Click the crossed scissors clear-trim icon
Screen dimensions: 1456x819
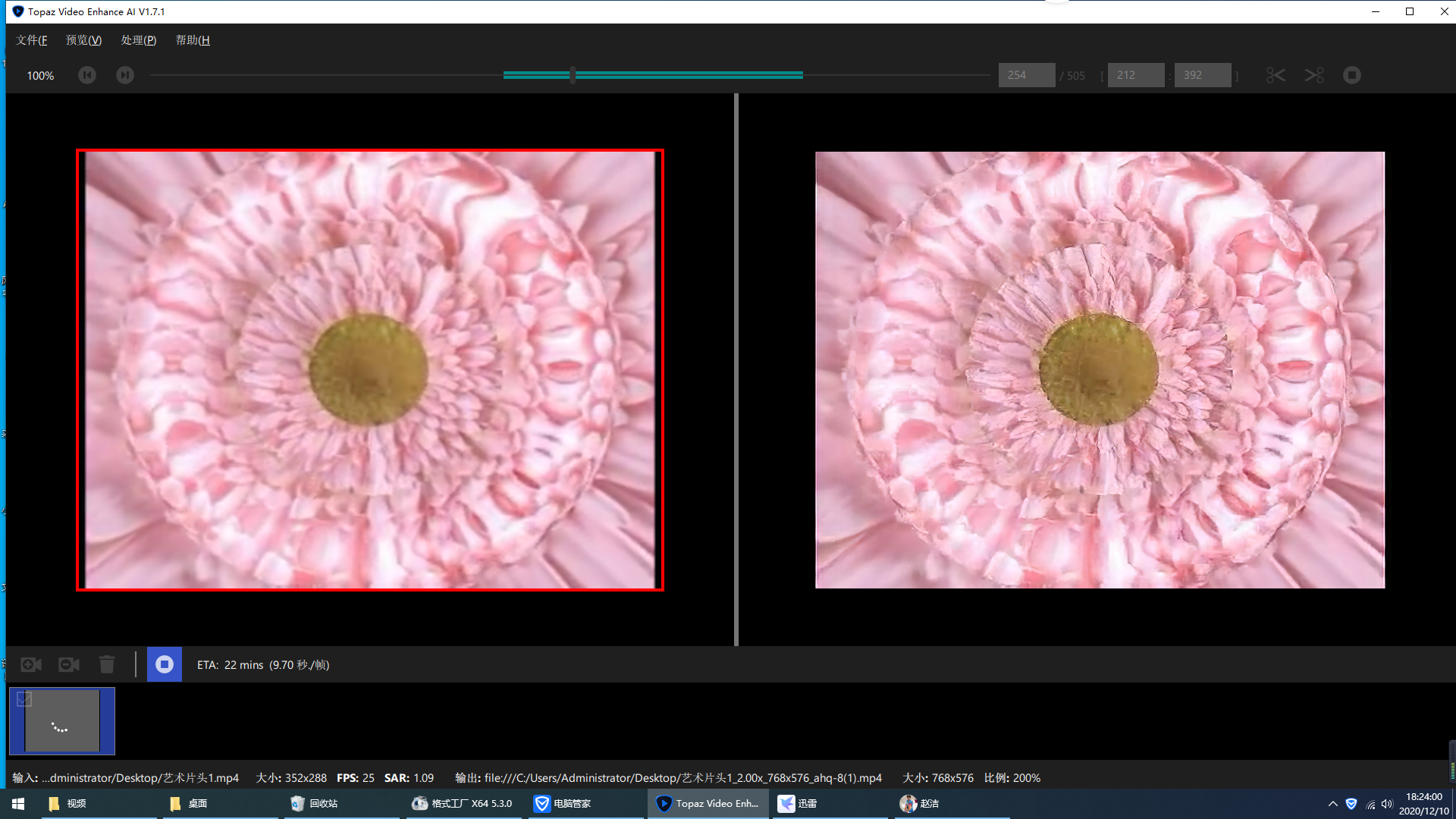[1314, 75]
